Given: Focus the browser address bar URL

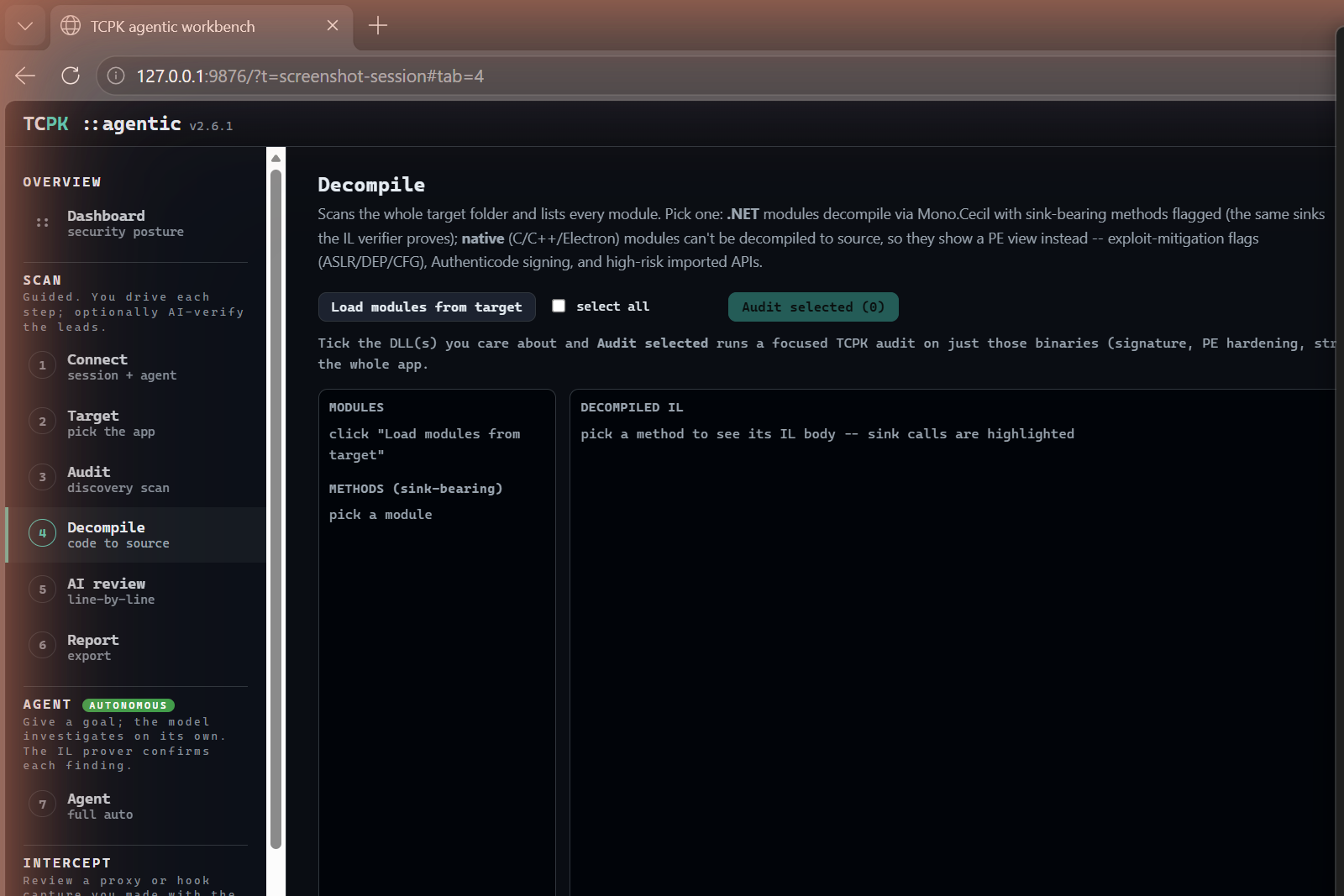Looking at the screenshot, I should [310, 76].
